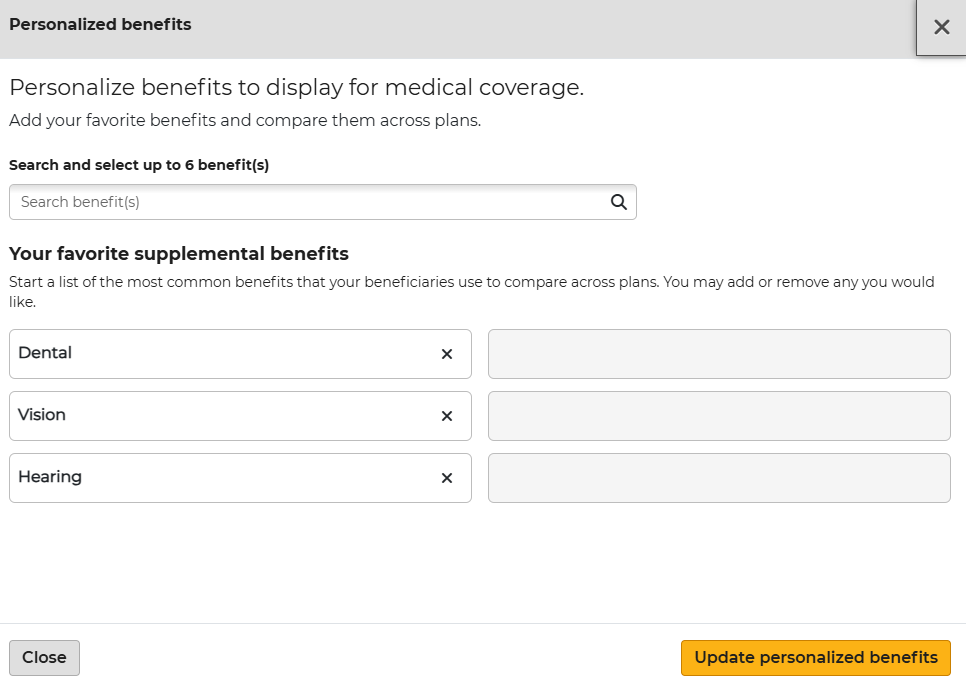The image size is (966, 687).
Task: Click the empty slot beside Vision
Action: coord(719,416)
